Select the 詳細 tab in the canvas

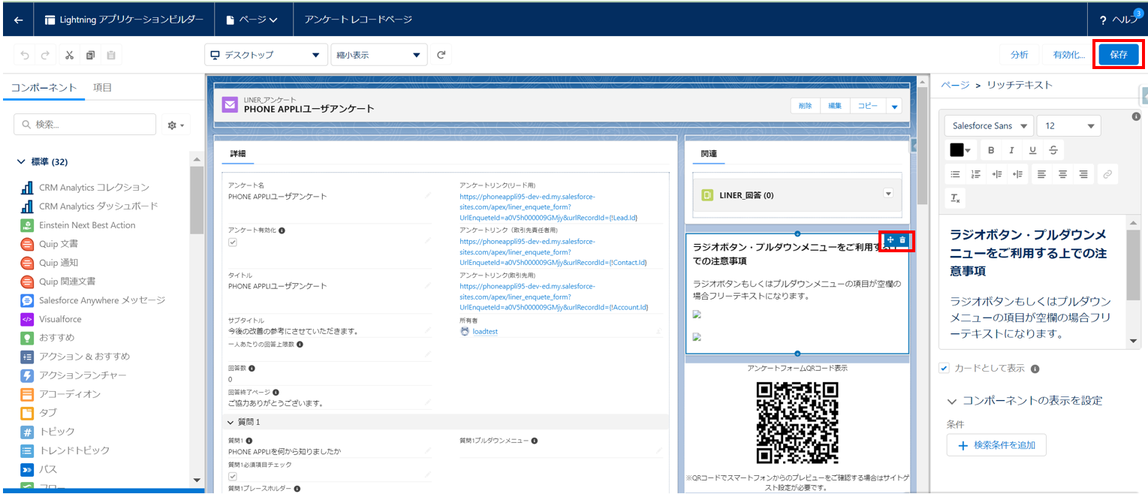[238, 154]
